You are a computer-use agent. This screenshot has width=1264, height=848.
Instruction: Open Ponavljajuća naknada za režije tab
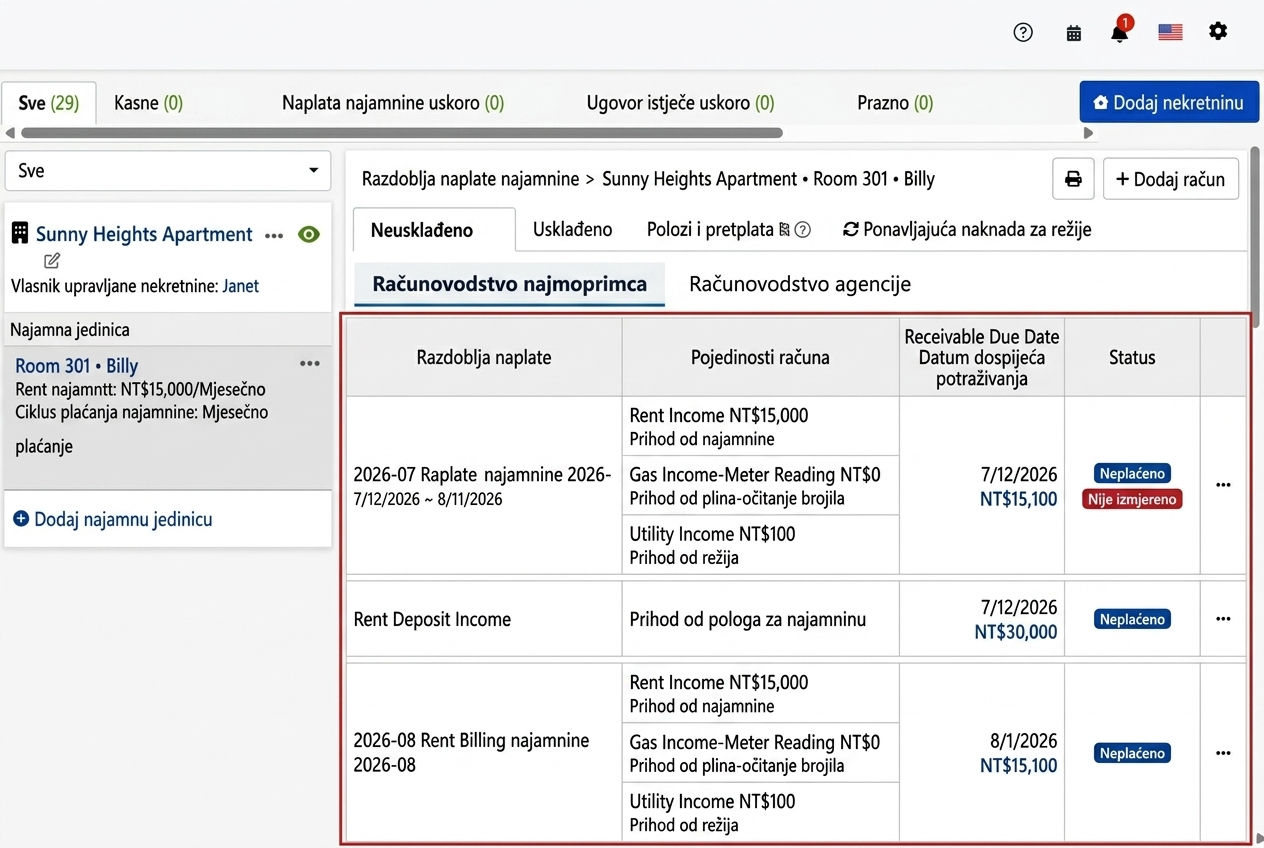pos(968,230)
